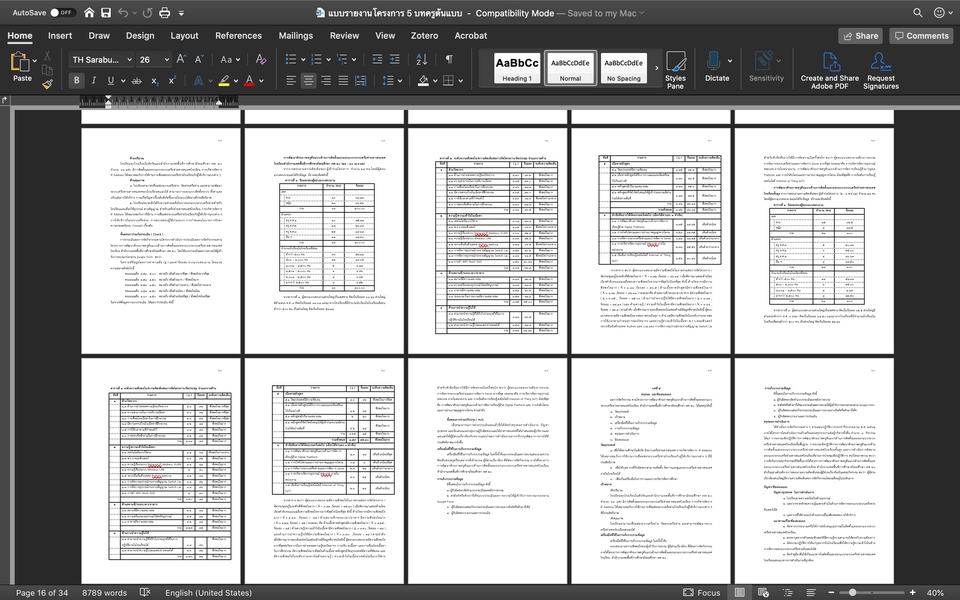This screenshot has width=960, height=600.
Task: Apply yellow text highlight color
Action: [224, 80]
